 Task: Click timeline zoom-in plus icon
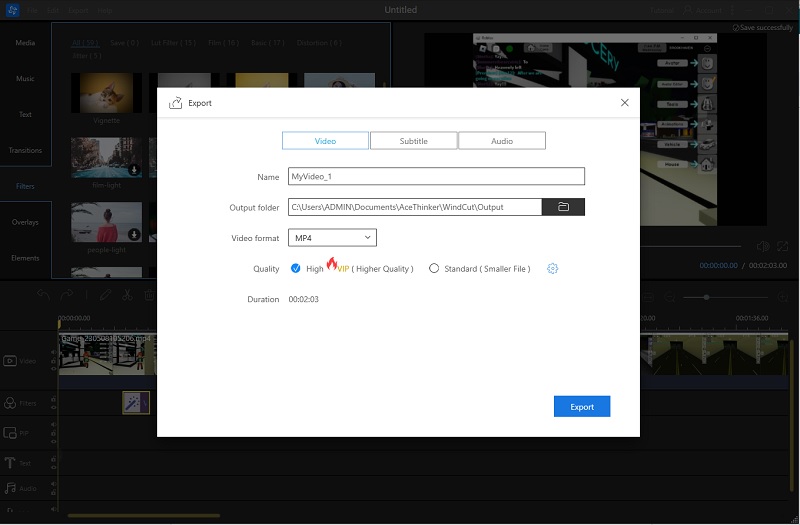pos(783,297)
